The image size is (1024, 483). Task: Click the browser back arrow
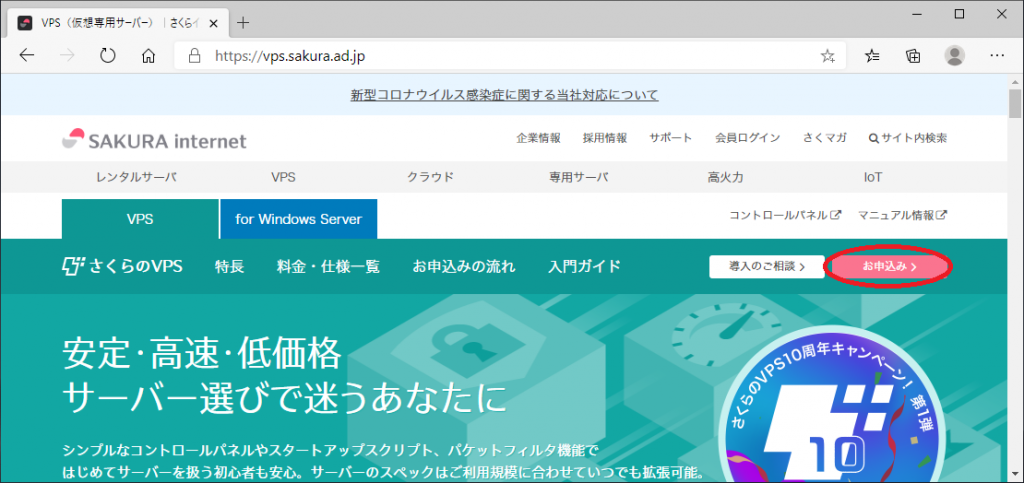[x=27, y=56]
